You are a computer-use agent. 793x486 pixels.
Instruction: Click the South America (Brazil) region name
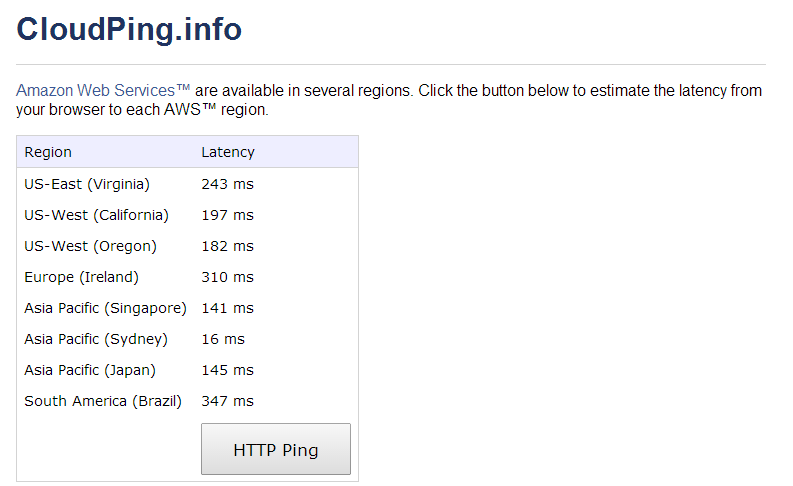[103, 401]
